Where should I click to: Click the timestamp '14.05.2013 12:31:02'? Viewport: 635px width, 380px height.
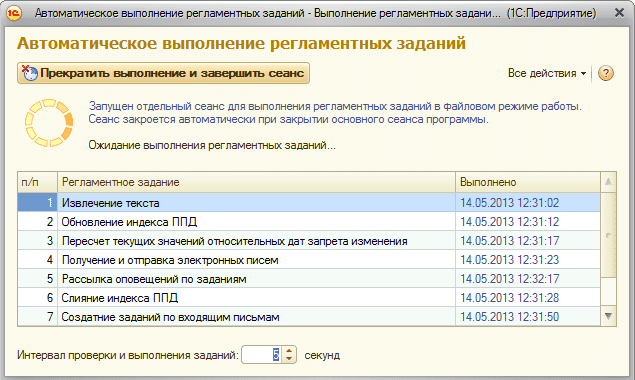tap(509, 203)
